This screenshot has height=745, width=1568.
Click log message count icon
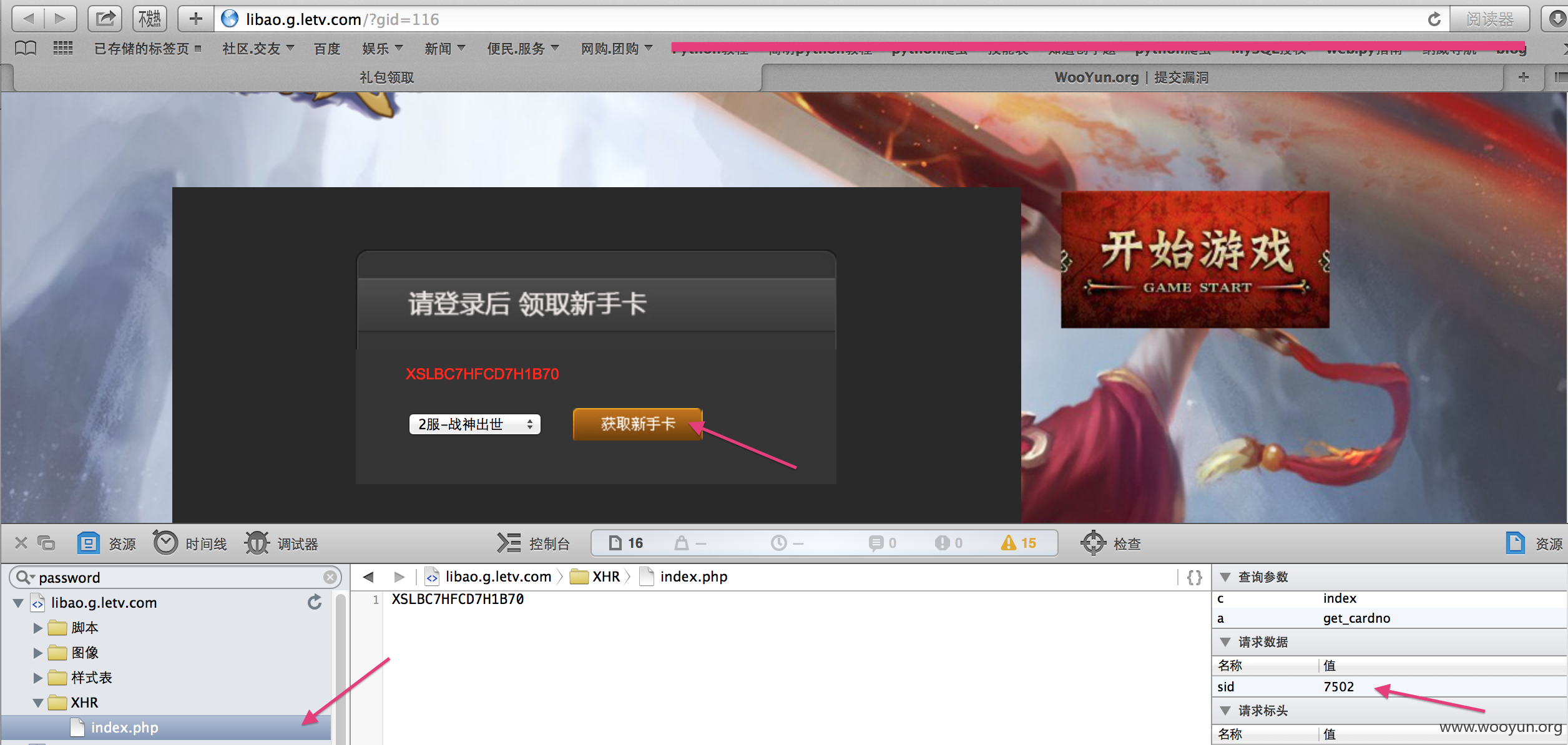883,543
